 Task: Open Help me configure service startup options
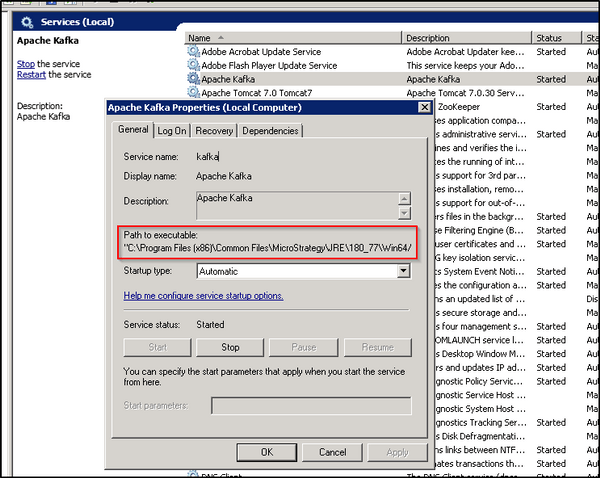(x=203, y=296)
